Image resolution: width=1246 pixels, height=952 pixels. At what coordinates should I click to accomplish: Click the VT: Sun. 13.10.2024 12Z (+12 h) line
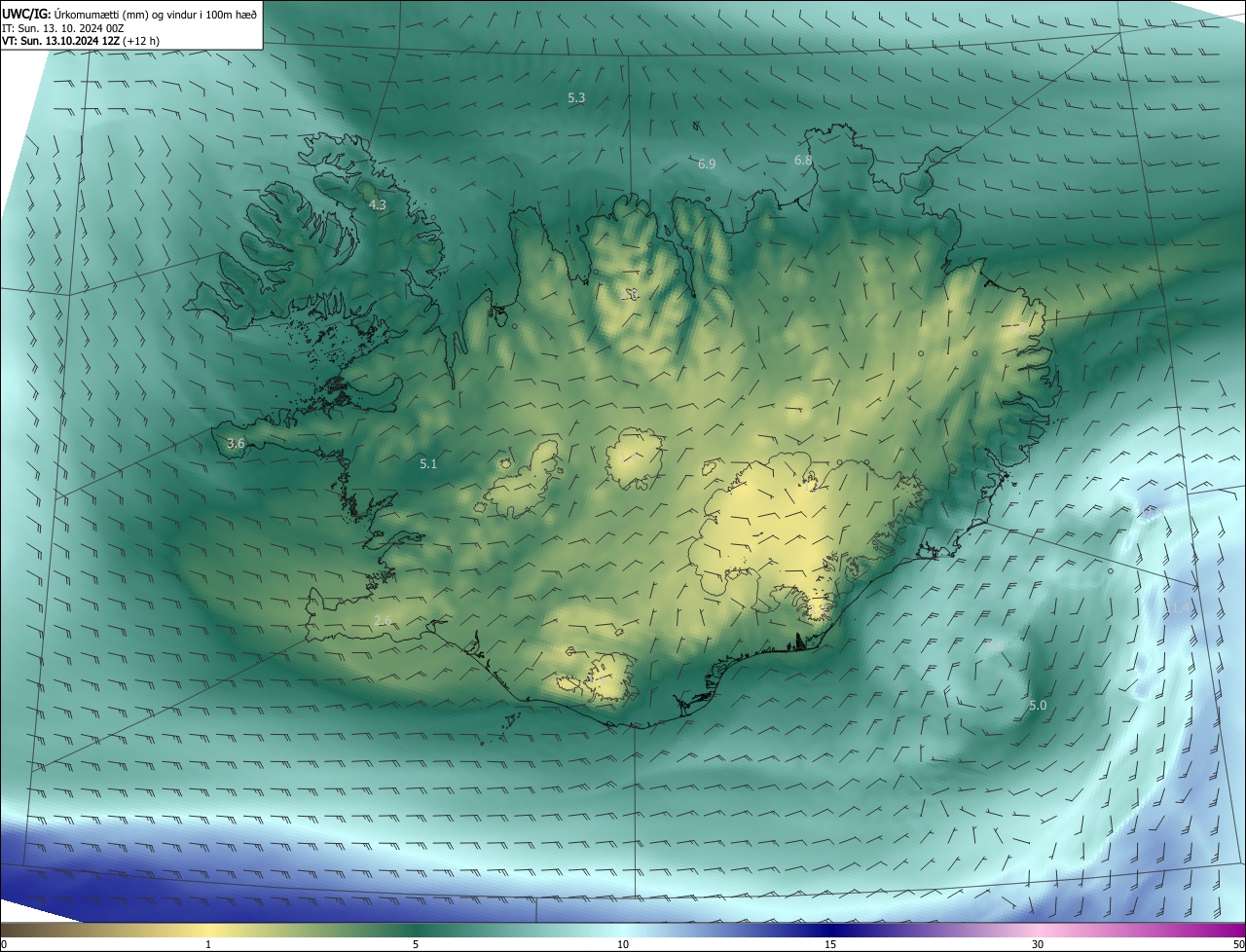tap(81, 41)
